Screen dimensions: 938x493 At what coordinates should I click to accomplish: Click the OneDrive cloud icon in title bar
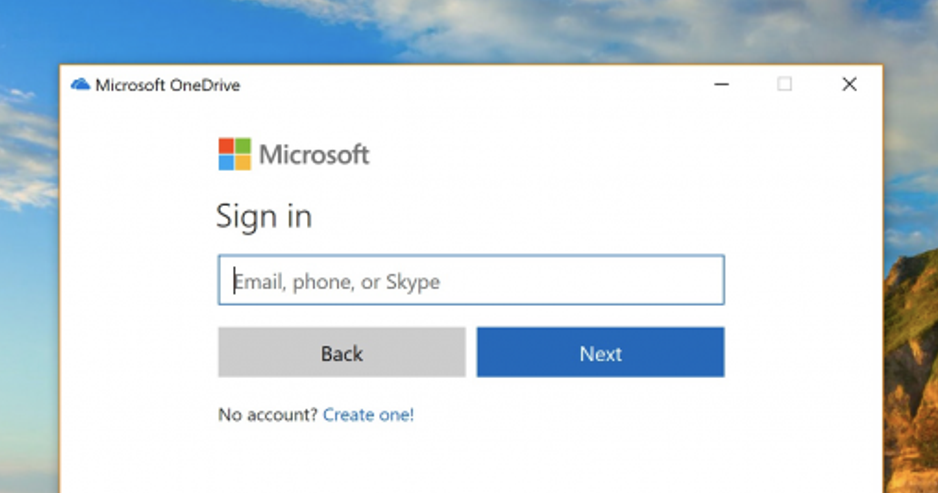(x=80, y=84)
